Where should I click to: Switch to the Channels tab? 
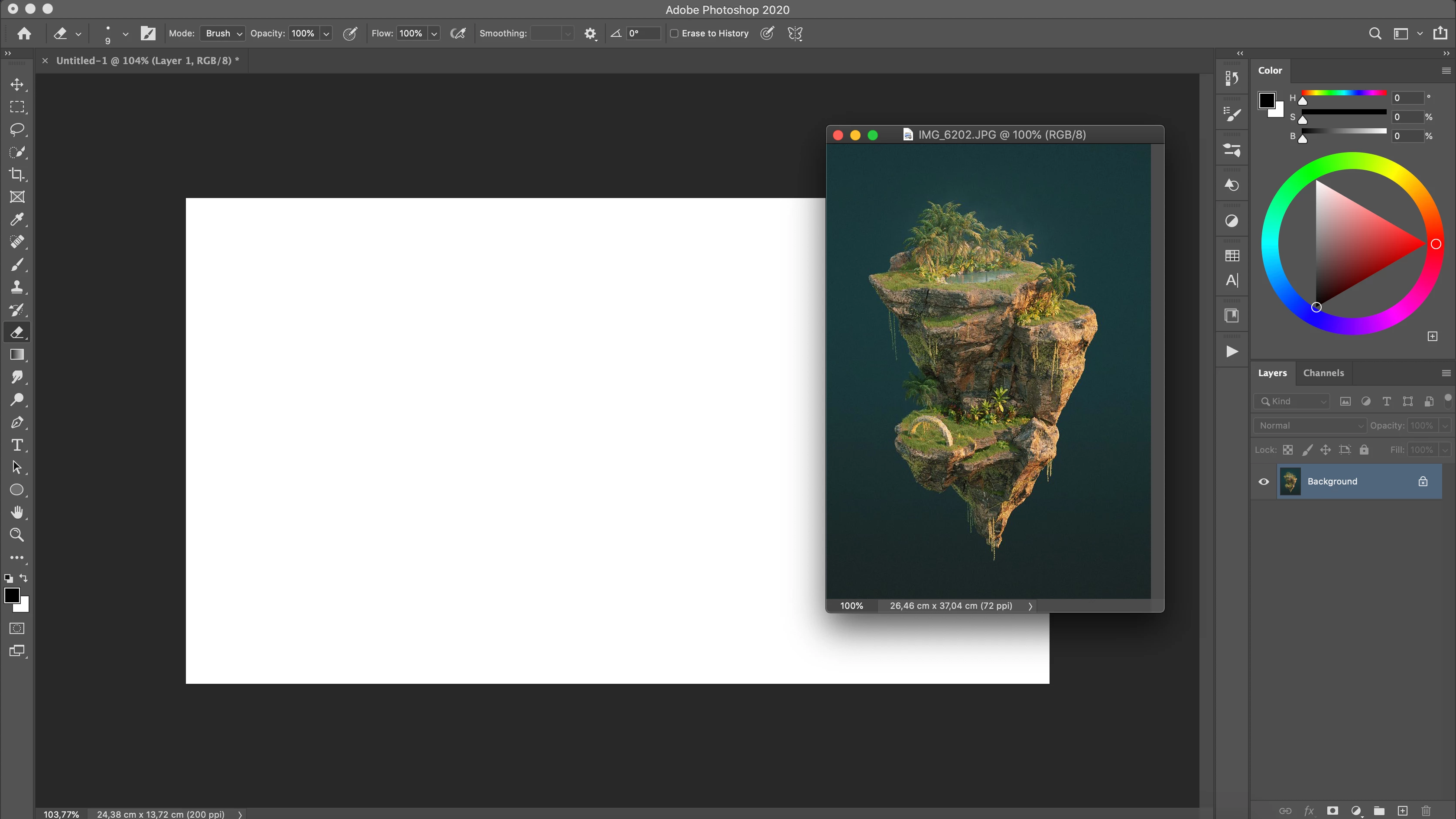pos(1323,373)
